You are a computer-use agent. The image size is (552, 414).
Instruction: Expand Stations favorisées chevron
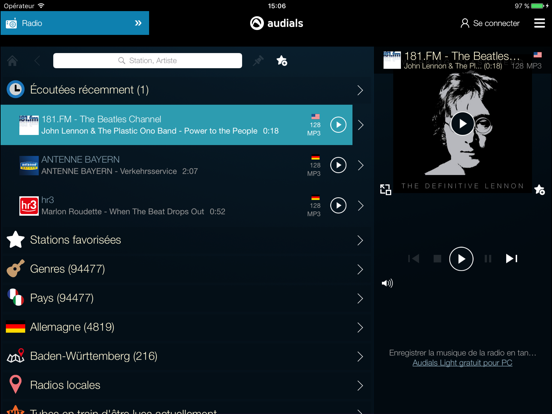pos(360,240)
